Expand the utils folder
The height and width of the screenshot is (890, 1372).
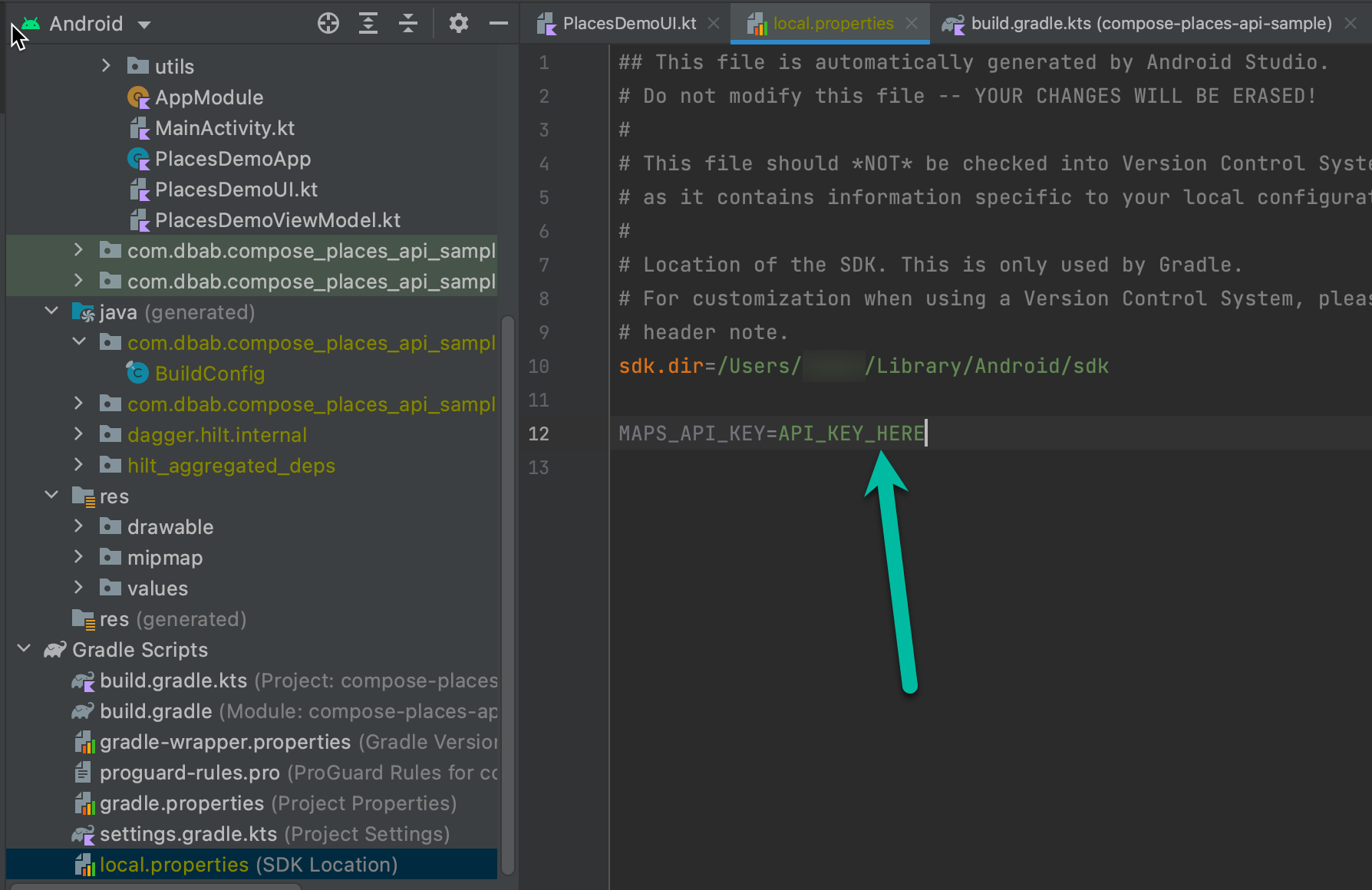(x=106, y=66)
